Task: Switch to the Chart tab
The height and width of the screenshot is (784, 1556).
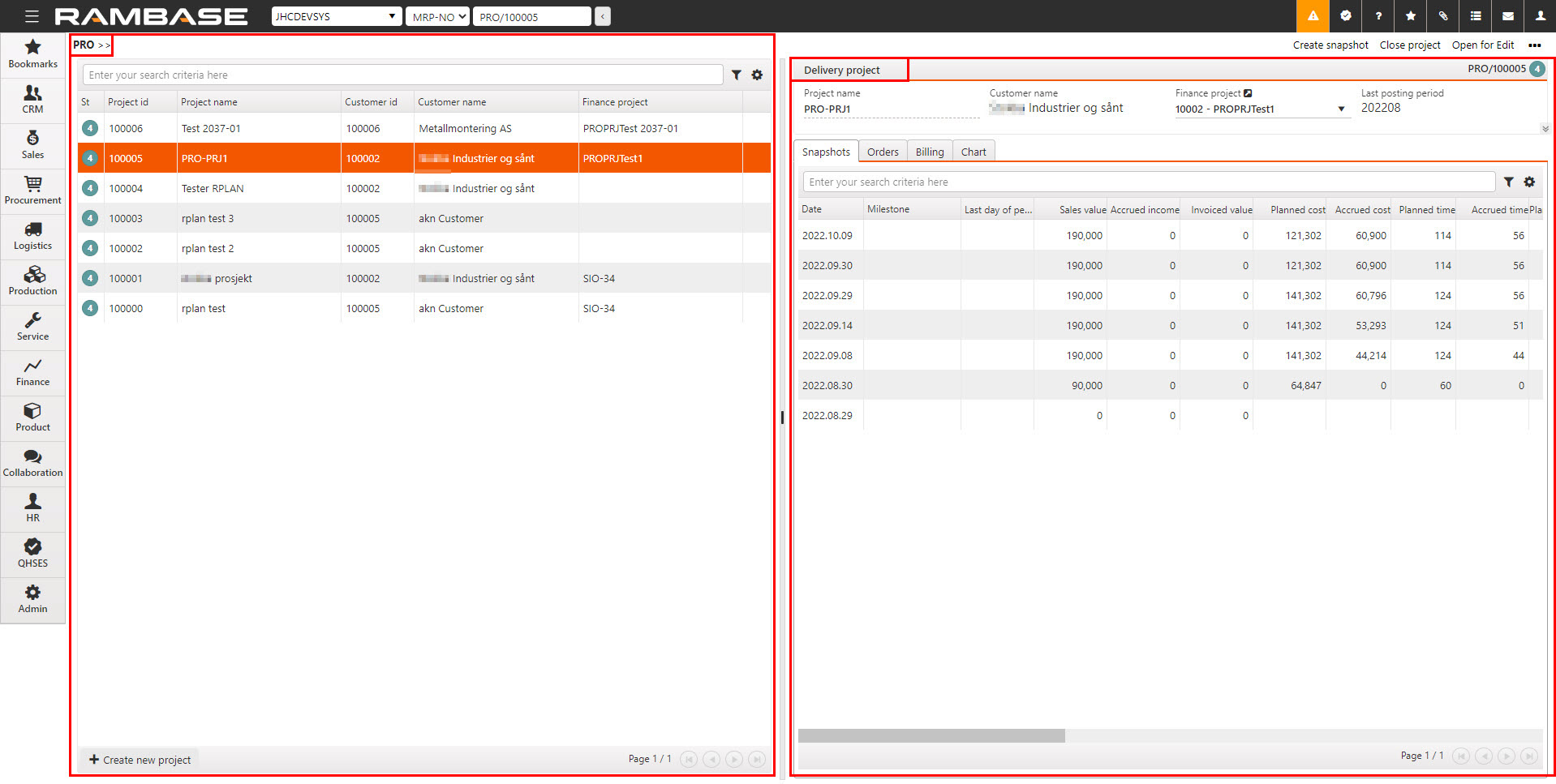Action: [x=973, y=152]
